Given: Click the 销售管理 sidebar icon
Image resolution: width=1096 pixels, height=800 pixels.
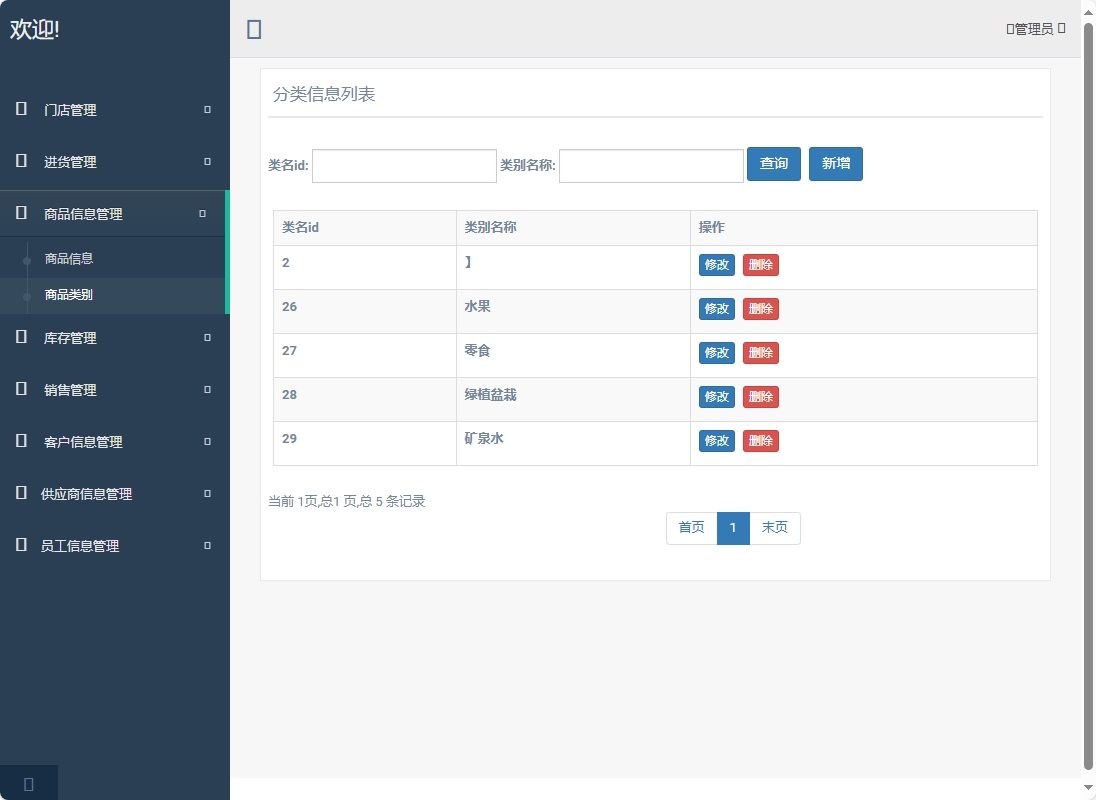Looking at the screenshot, I should (20, 390).
